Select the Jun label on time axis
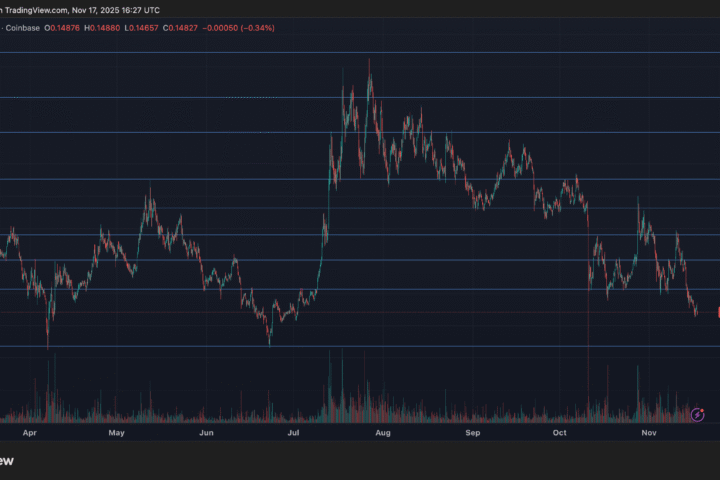Screen dimensions: 720x480 coord(206,434)
